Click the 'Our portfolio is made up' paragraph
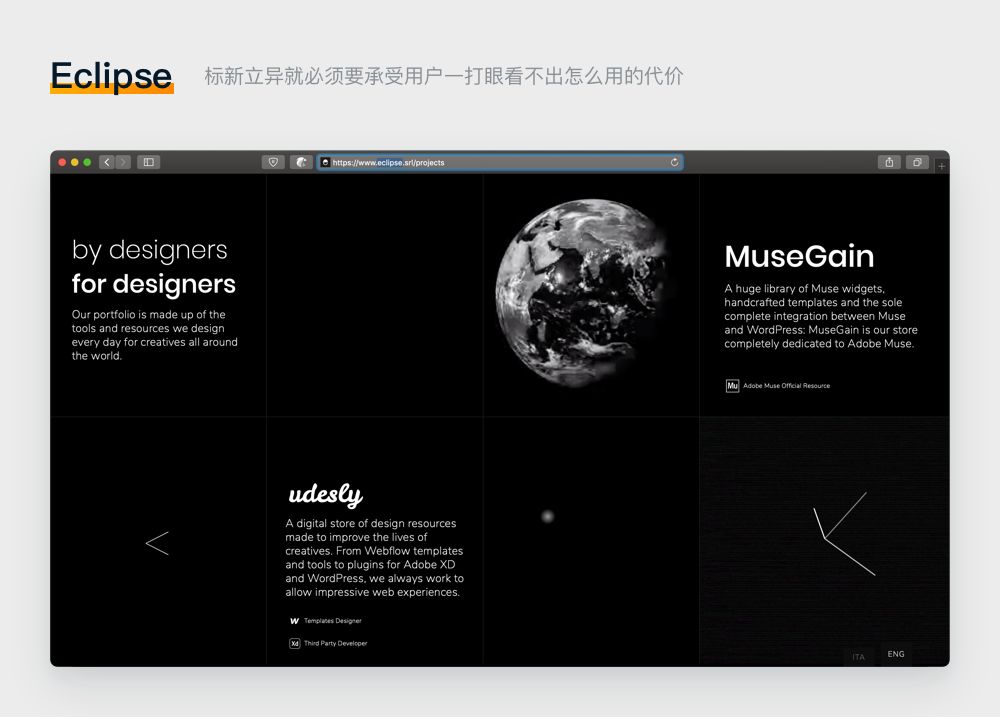 point(154,335)
